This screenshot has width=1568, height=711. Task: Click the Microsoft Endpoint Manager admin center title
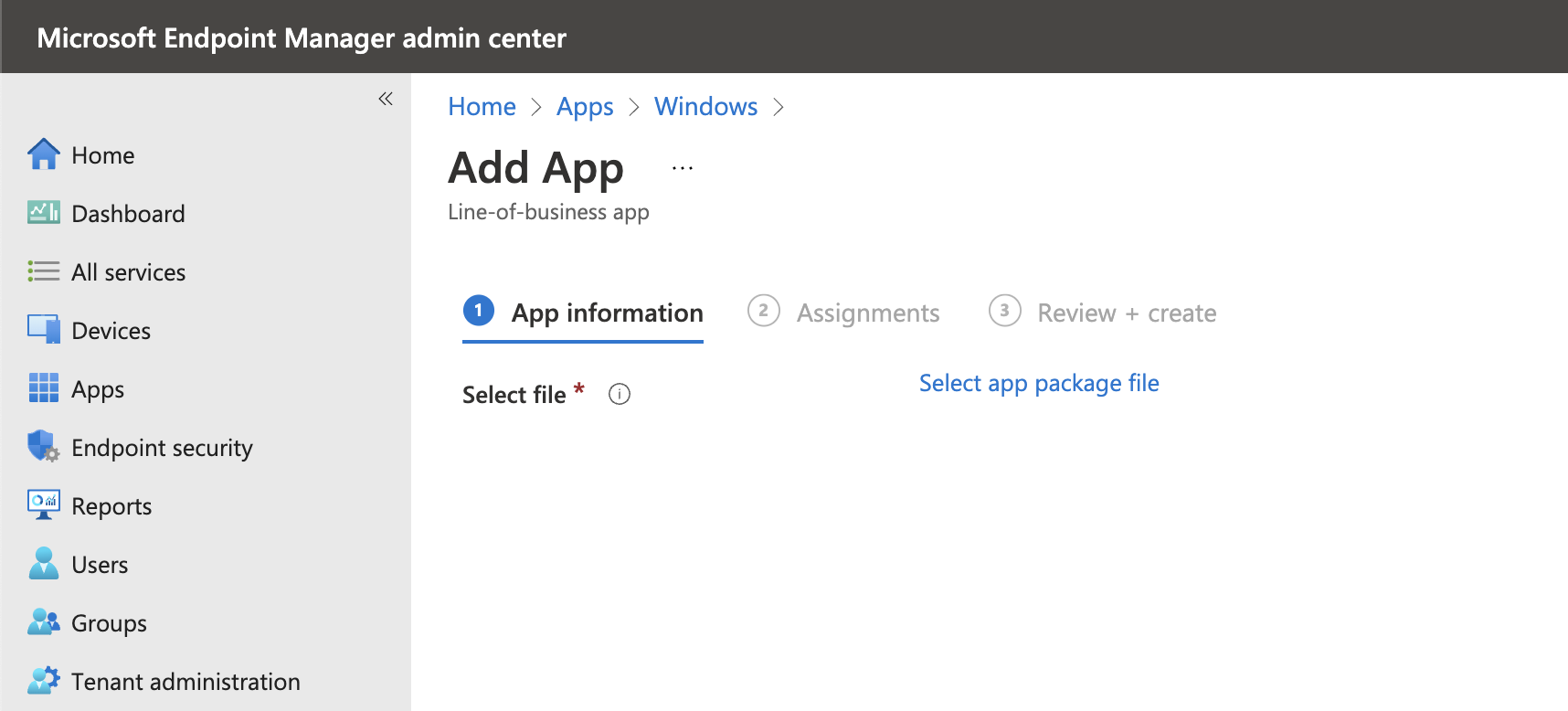[x=302, y=38]
